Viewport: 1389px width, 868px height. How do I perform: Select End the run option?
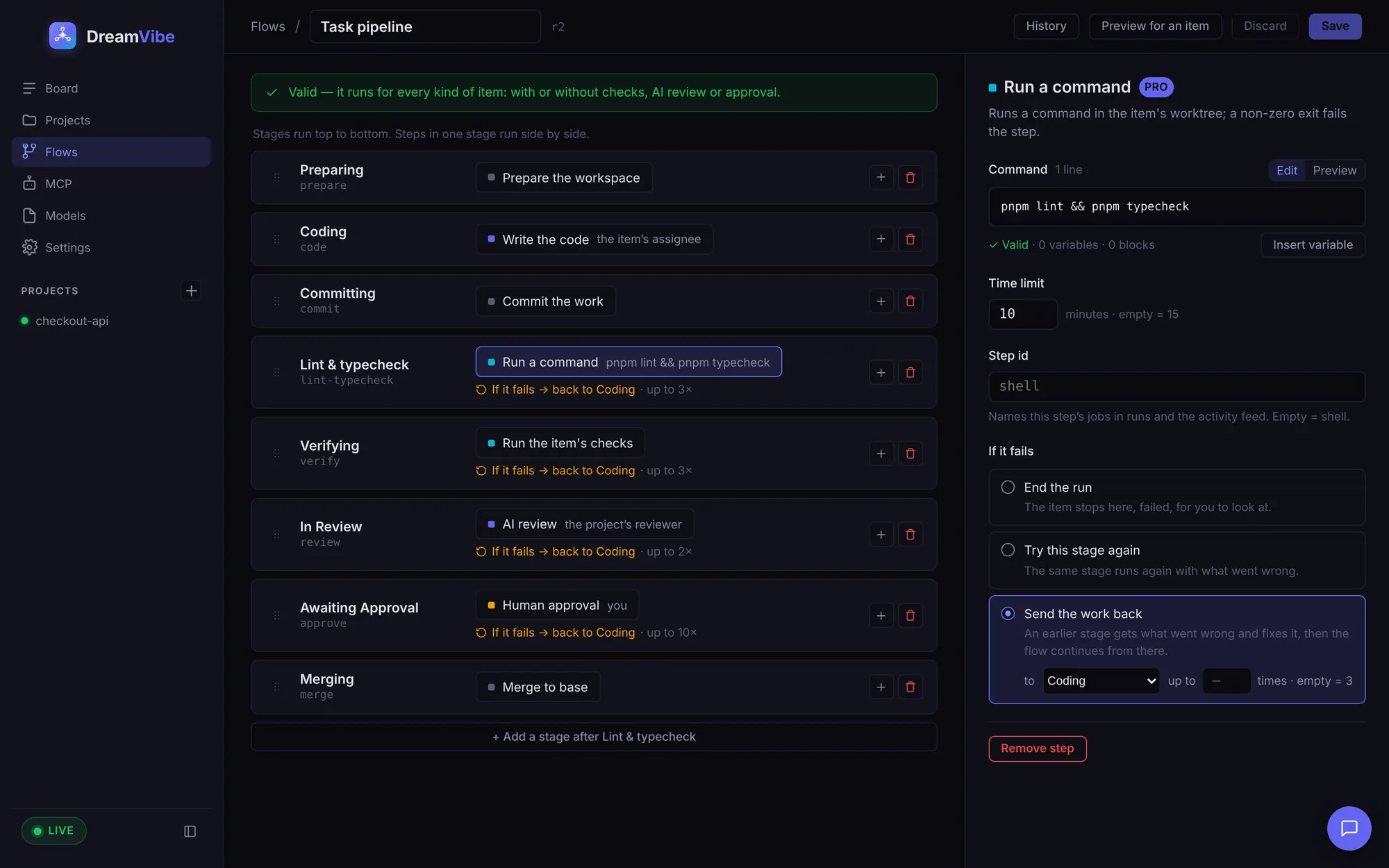pyautogui.click(x=1176, y=497)
